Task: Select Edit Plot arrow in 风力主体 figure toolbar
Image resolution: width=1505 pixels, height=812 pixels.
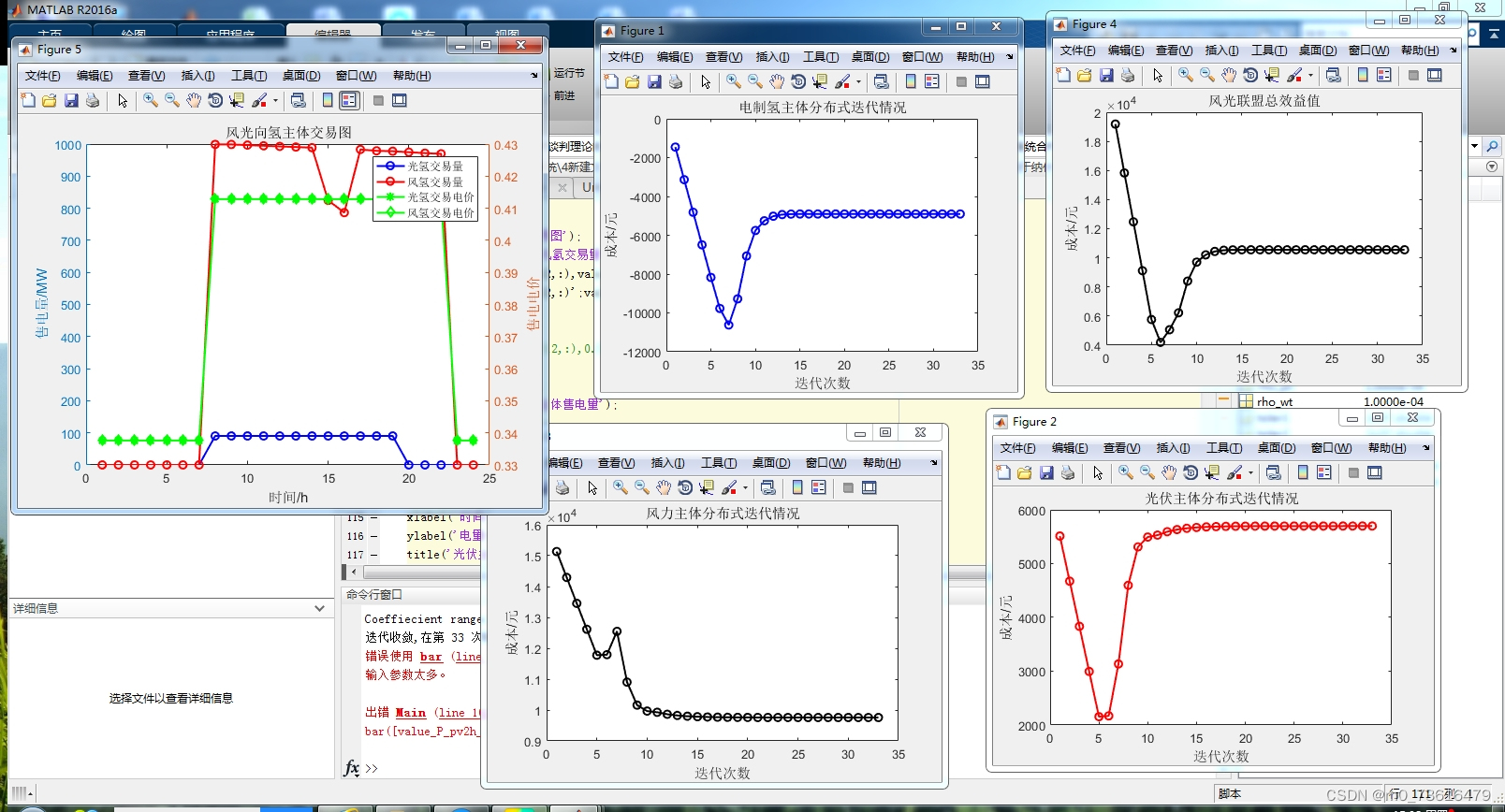Action: coord(592,487)
